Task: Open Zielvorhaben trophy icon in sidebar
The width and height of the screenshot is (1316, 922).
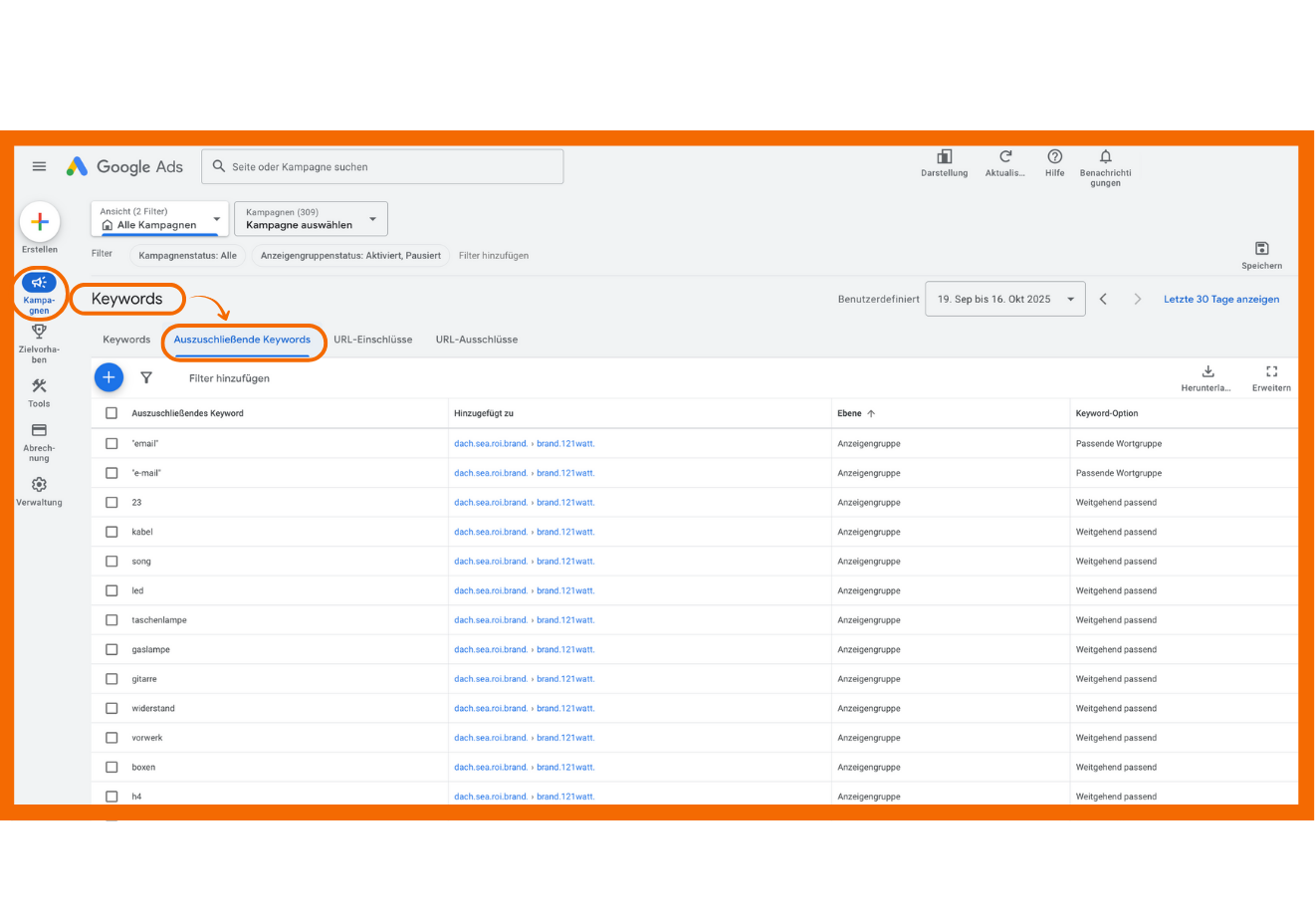Action: [39, 333]
